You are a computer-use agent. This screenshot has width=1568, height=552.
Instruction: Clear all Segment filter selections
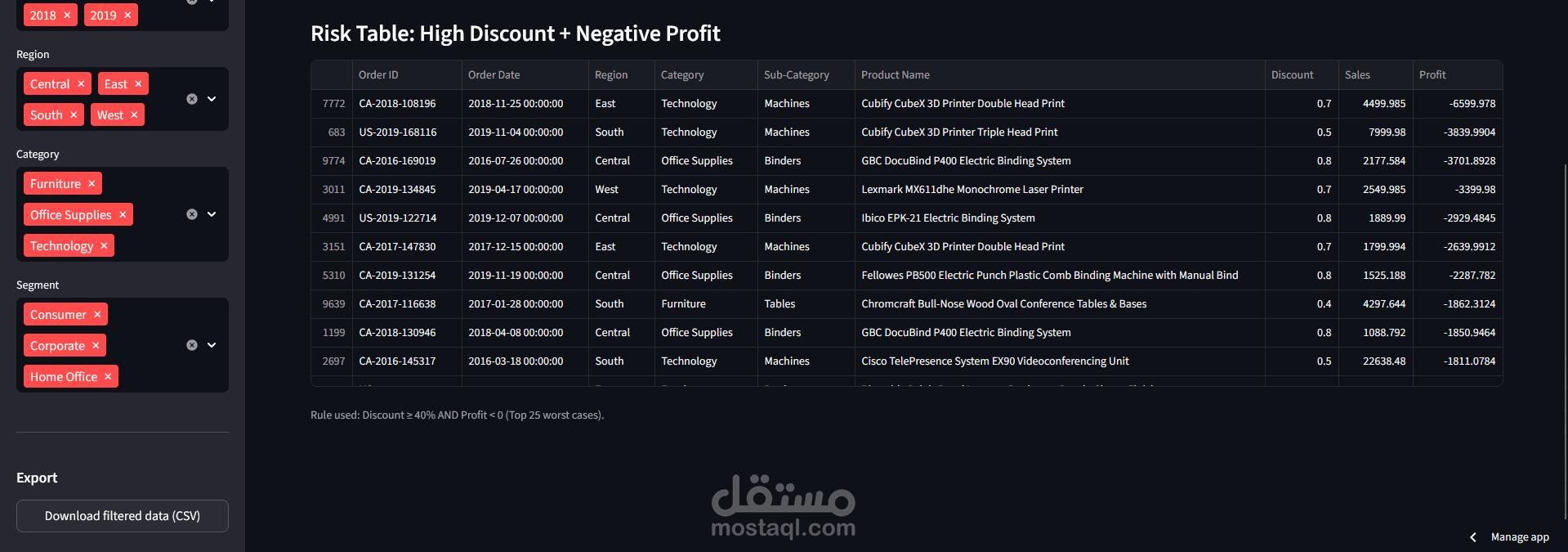pos(192,345)
